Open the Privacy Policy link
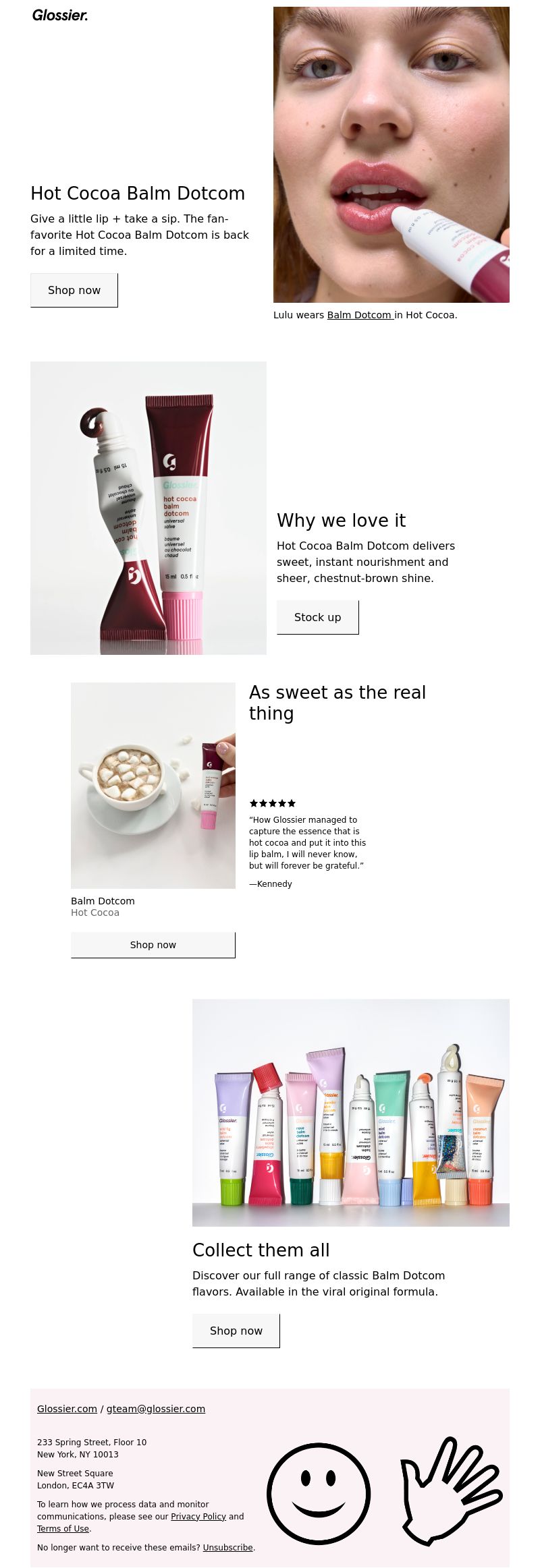The image size is (540, 1568). (198, 1516)
